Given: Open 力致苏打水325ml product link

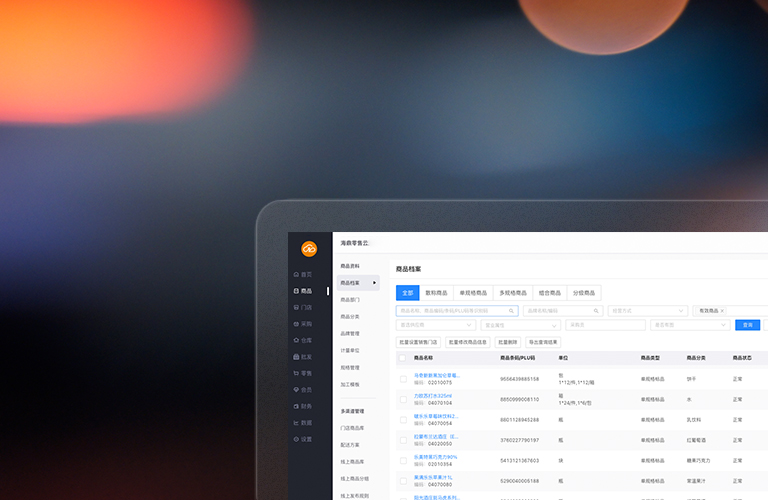Looking at the screenshot, I should point(433,396).
